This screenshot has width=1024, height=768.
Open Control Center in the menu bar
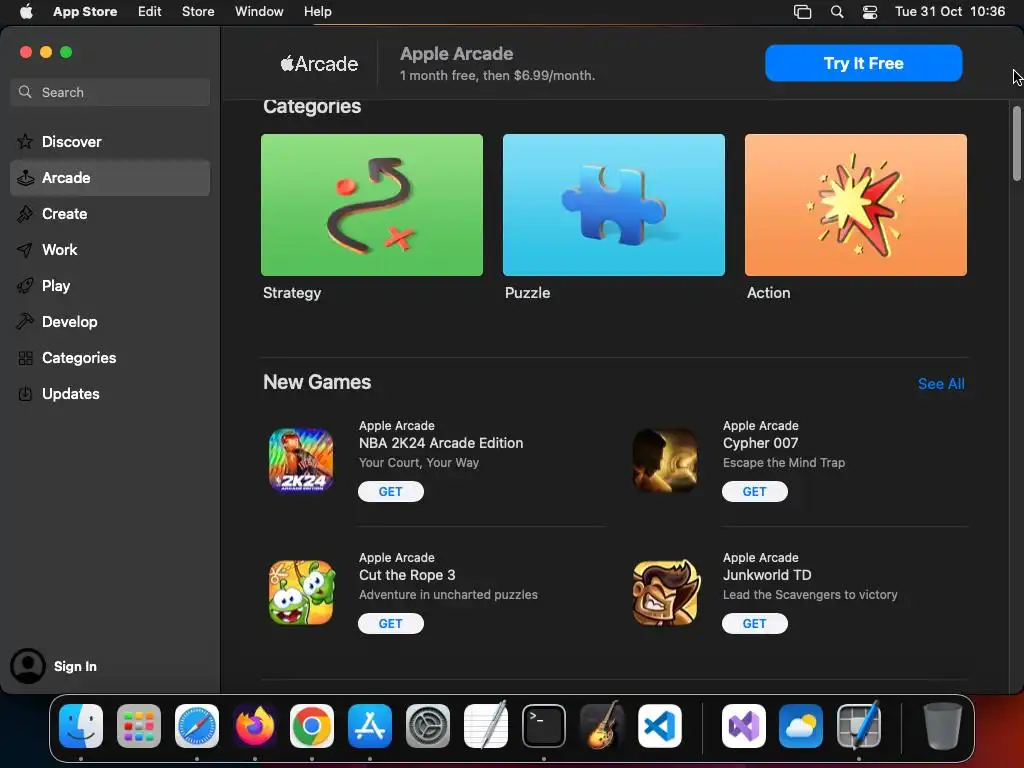(870, 12)
